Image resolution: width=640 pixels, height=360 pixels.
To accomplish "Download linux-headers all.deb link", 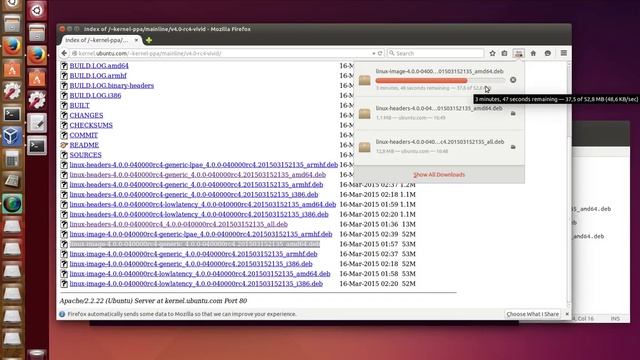I will click(178, 224).
